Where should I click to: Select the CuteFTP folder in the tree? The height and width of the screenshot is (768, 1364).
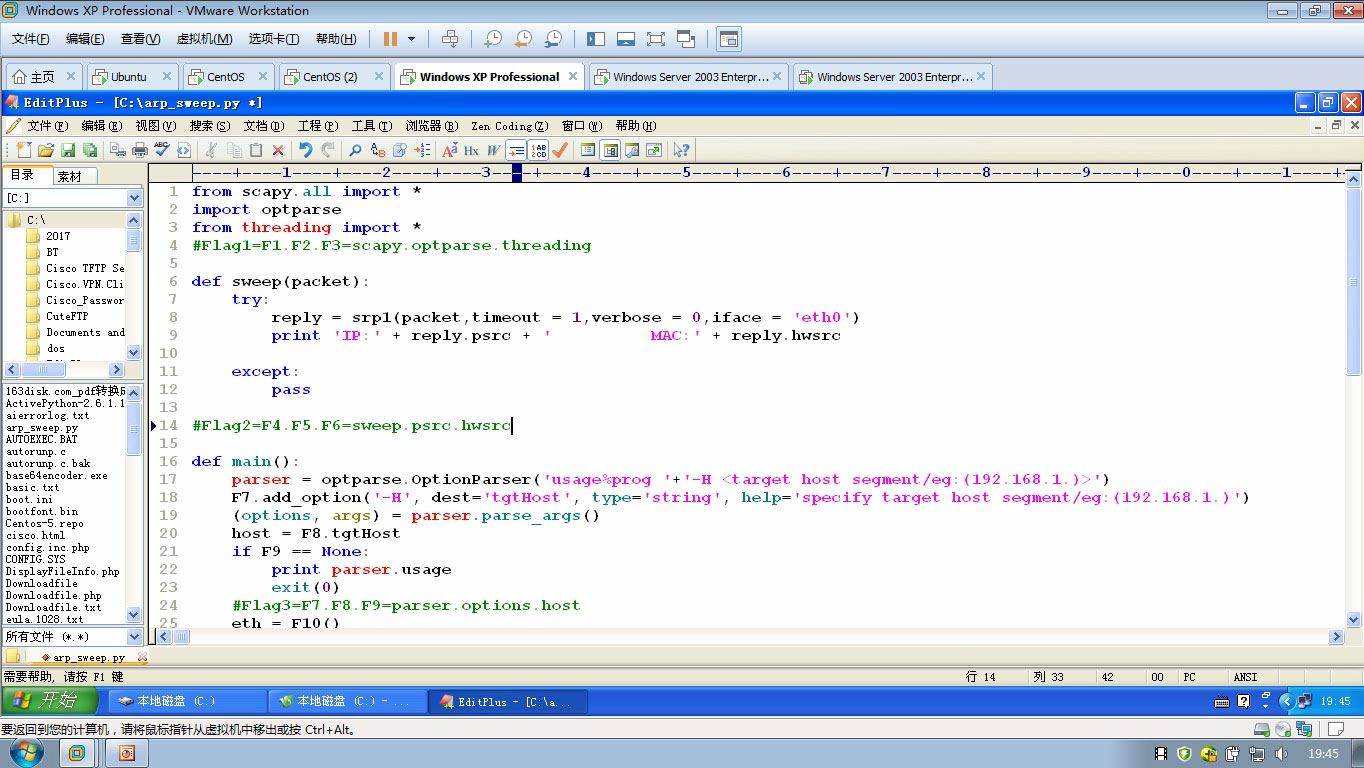66,316
